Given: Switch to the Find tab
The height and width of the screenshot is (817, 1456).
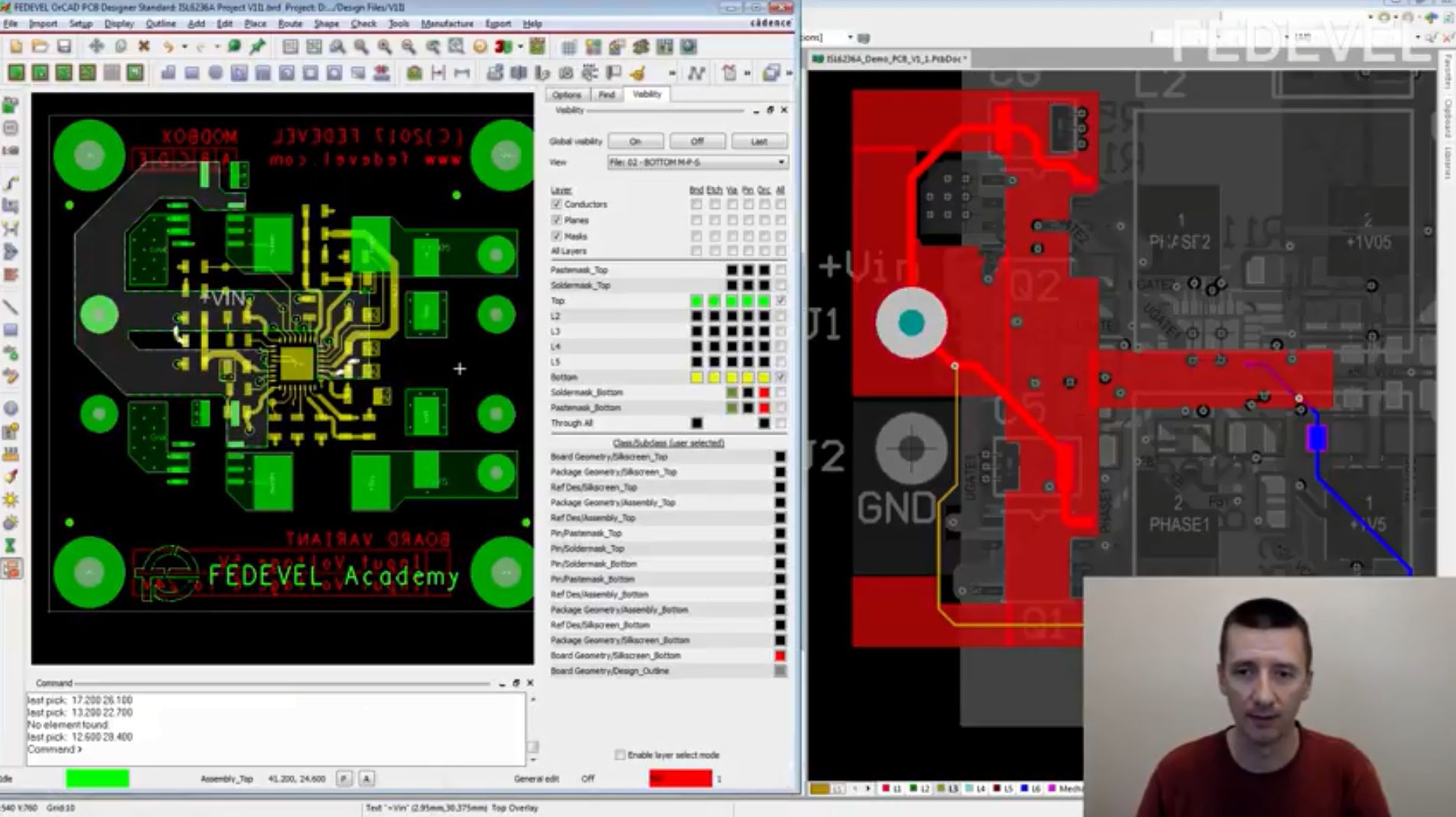Looking at the screenshot, I should (x=606, y=95).
